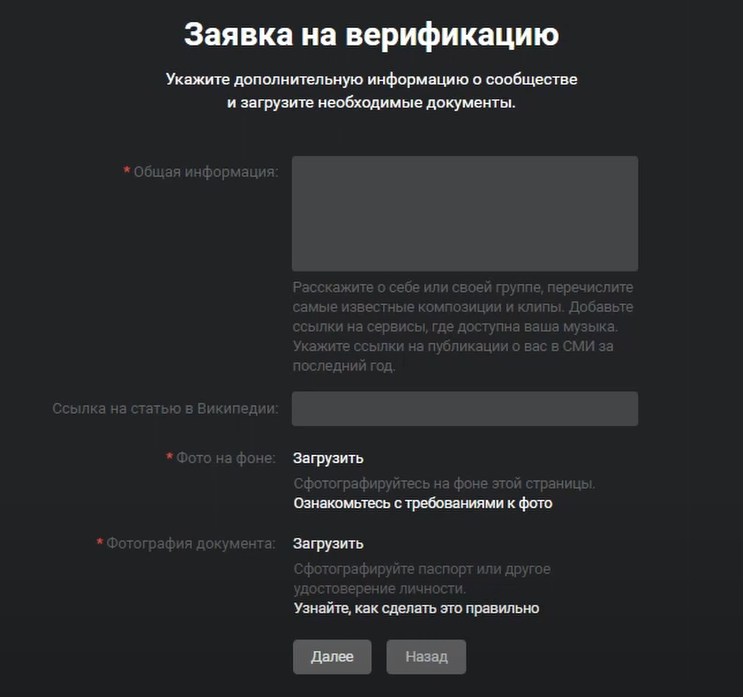Go back with the Назад button

(426, 657)
